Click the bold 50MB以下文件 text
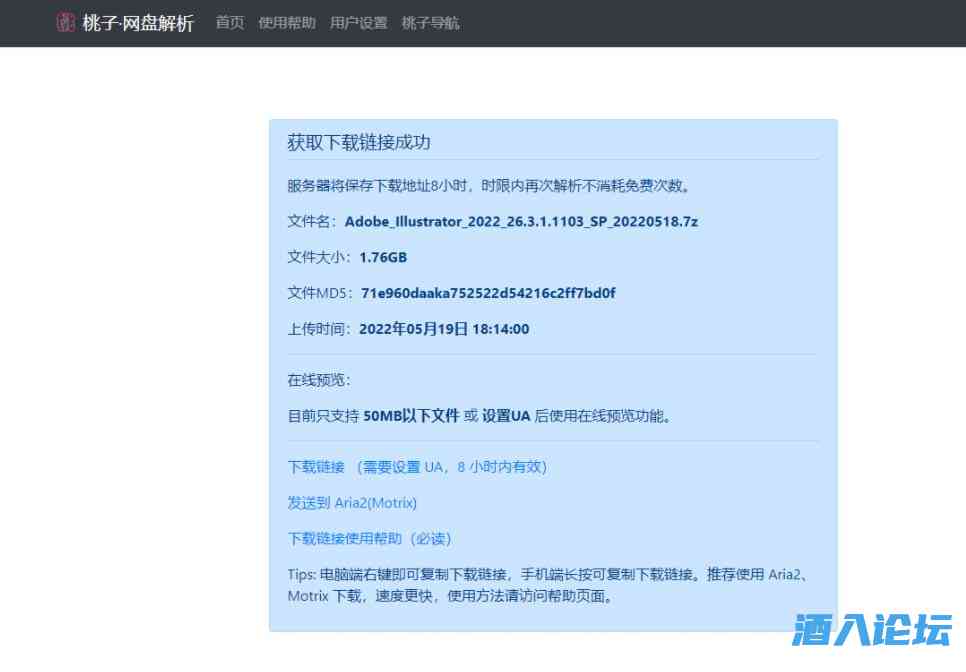This screenshot has width=966, height=672. [411, 416]
